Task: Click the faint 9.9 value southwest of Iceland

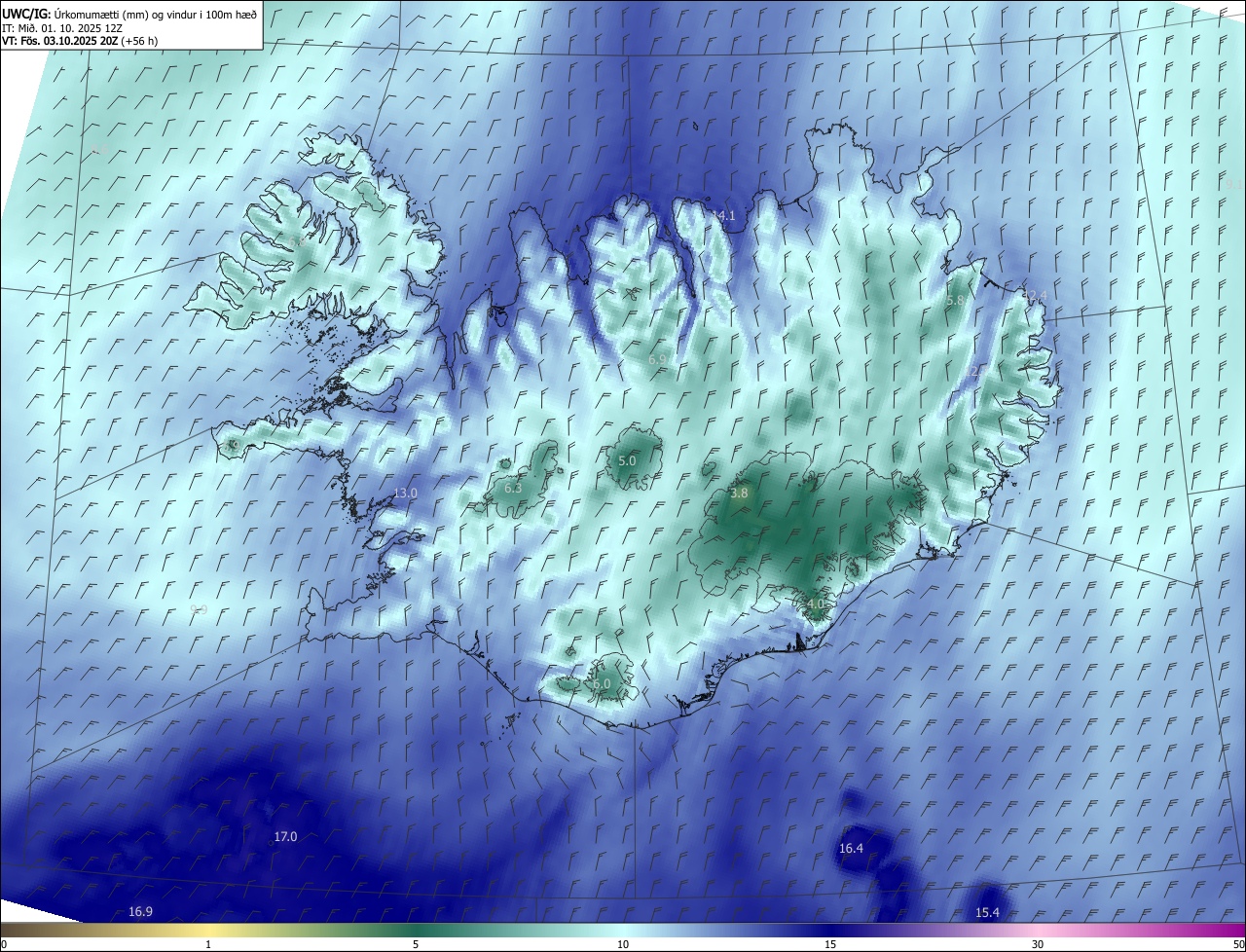Action: coord(199,609)
